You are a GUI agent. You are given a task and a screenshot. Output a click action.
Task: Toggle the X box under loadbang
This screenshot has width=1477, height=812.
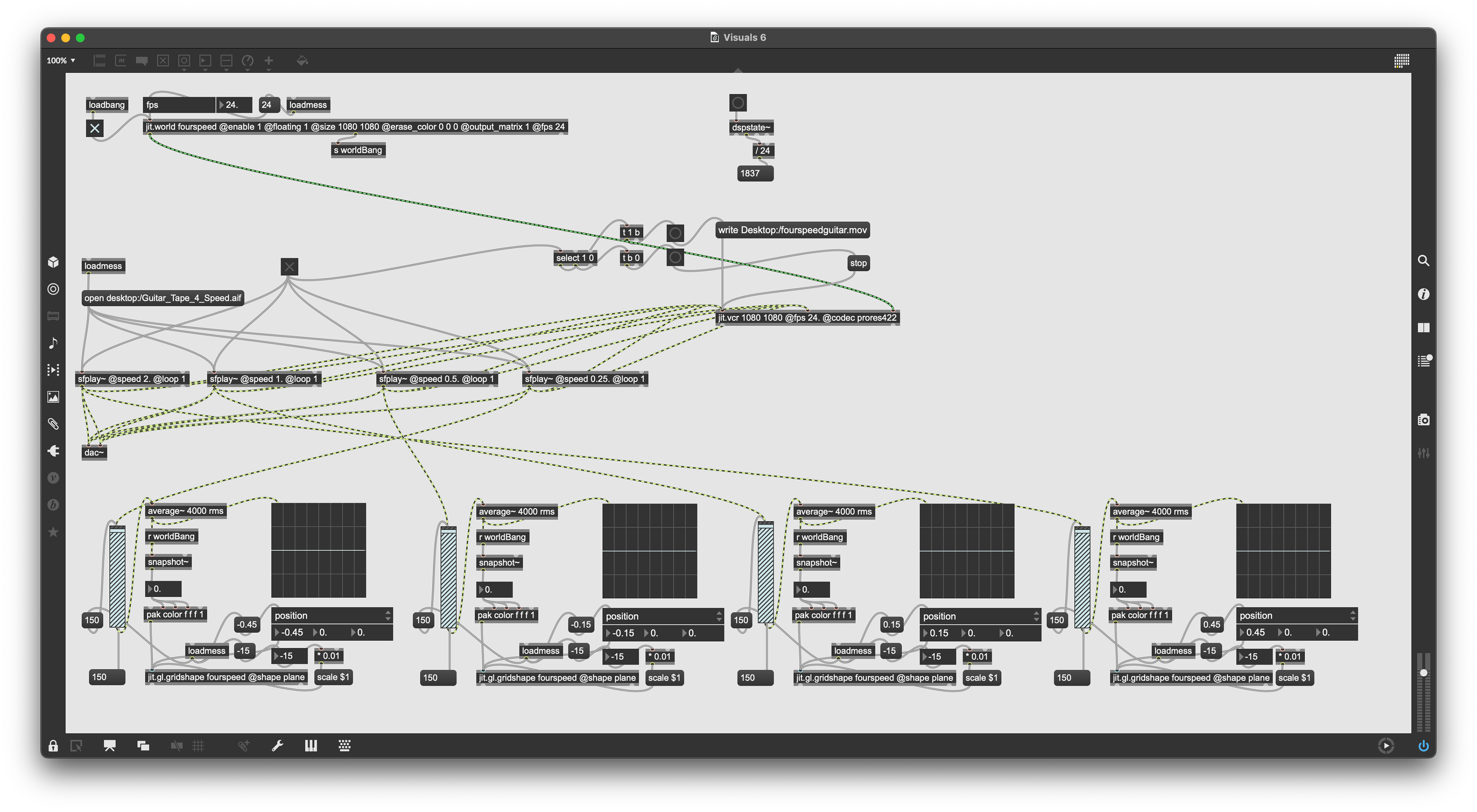click(x=95, y=128)
